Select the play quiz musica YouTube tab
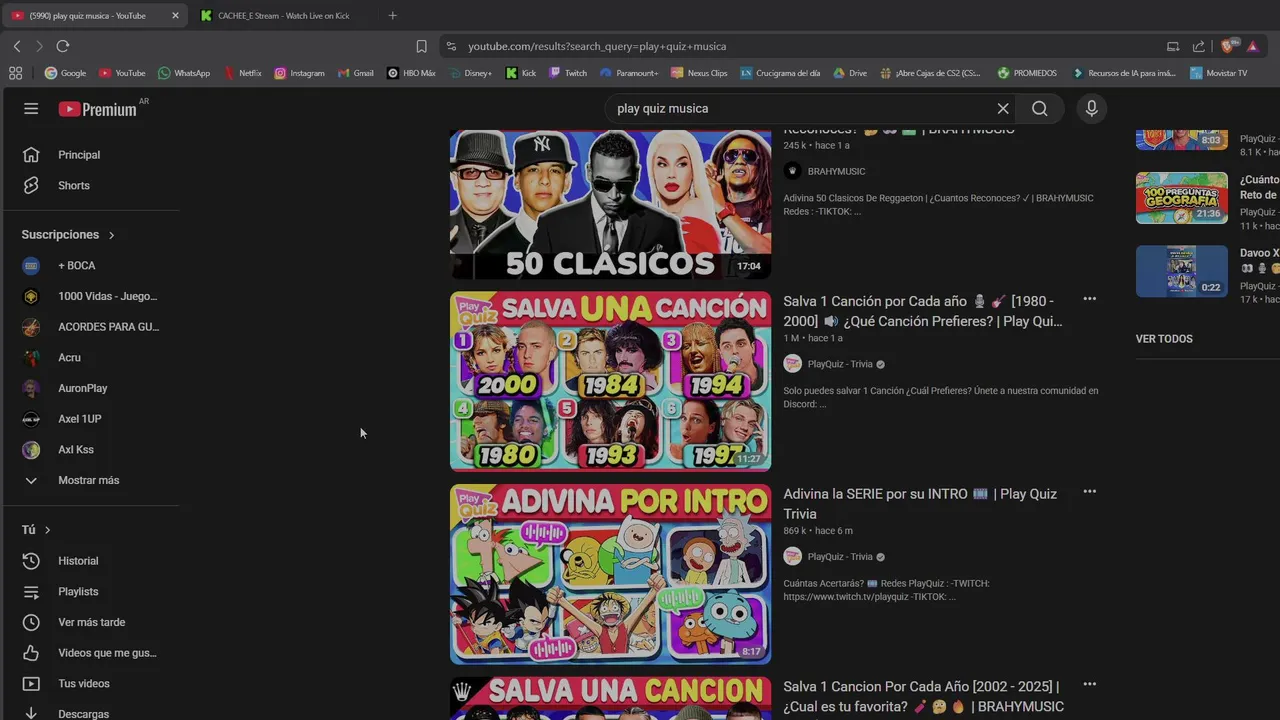1280x720 pixels. (x=87, y=16)
